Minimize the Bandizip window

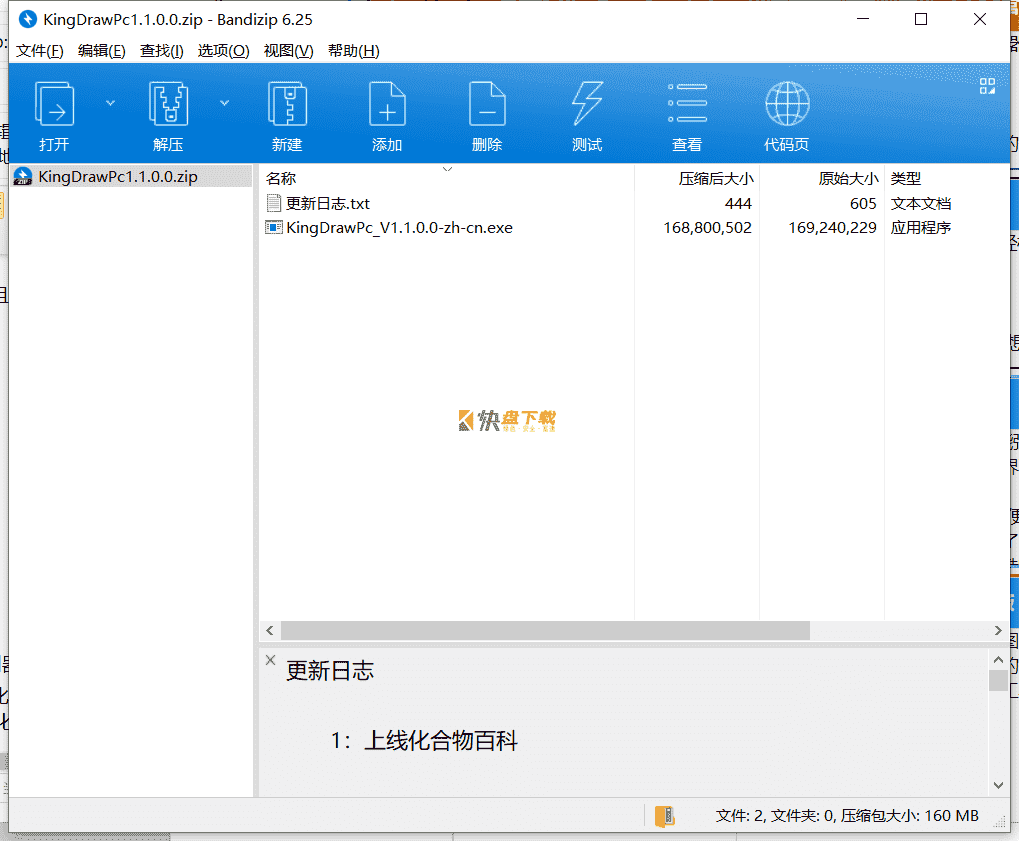[x=863, y=19]
